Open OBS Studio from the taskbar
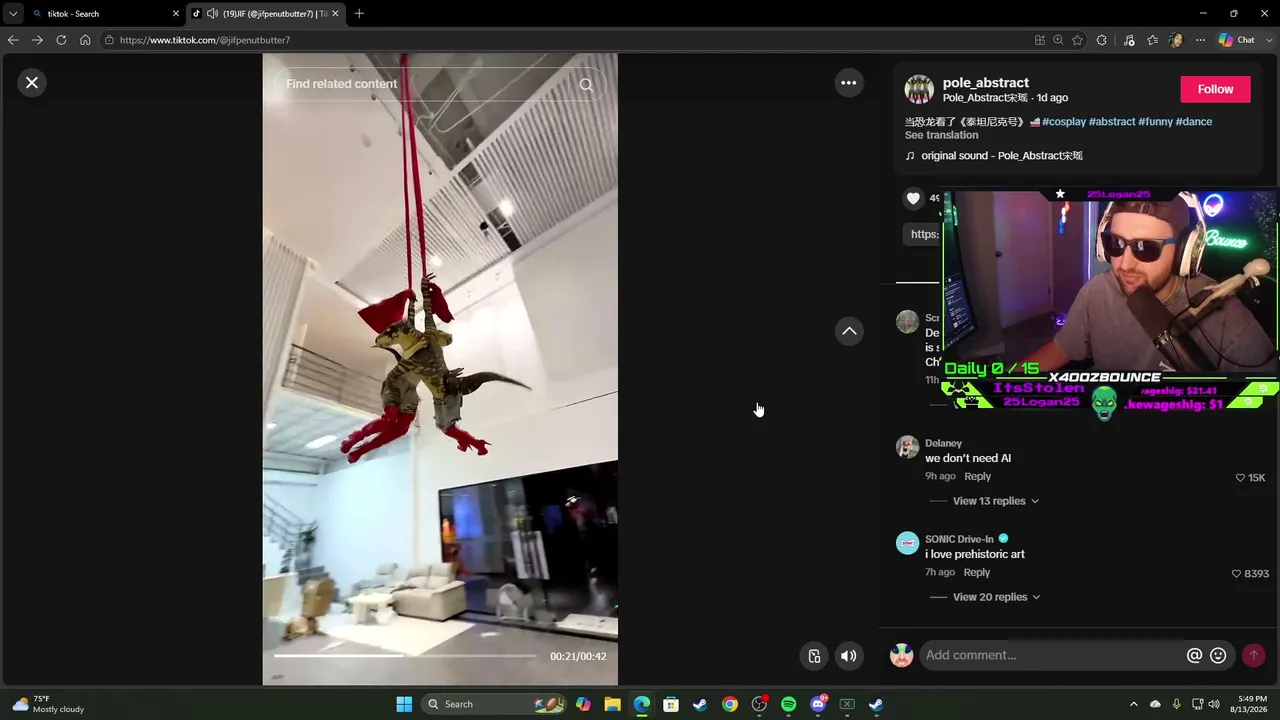This screenshot has height=720, width=1280. (759, 704)
